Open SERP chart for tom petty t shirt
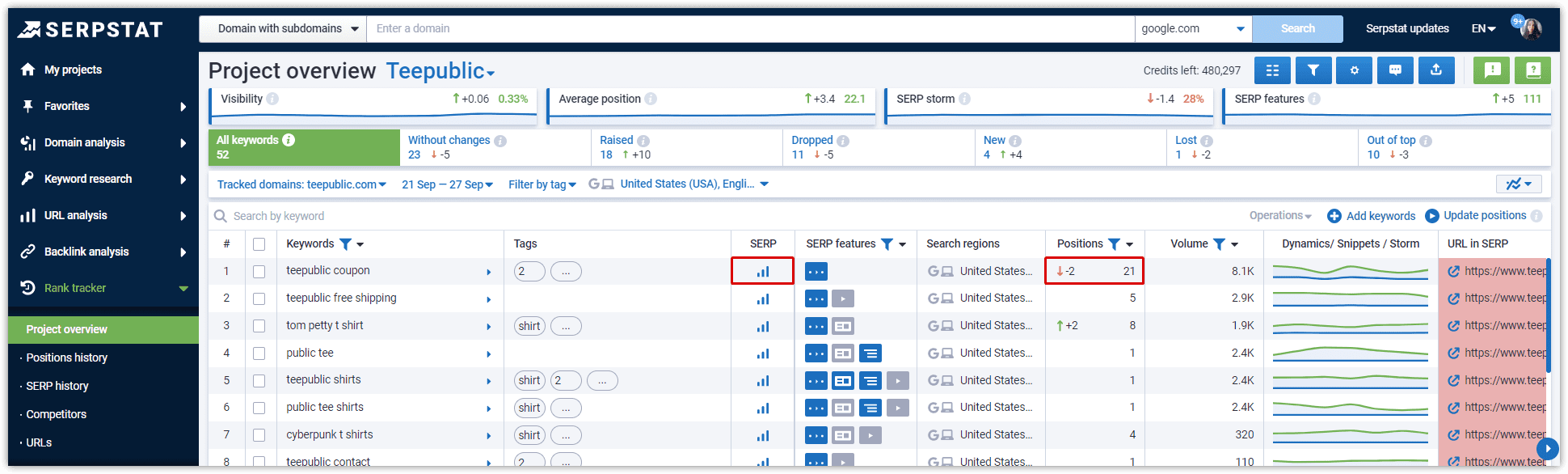Screen dimensions: 1568x474 762,326
